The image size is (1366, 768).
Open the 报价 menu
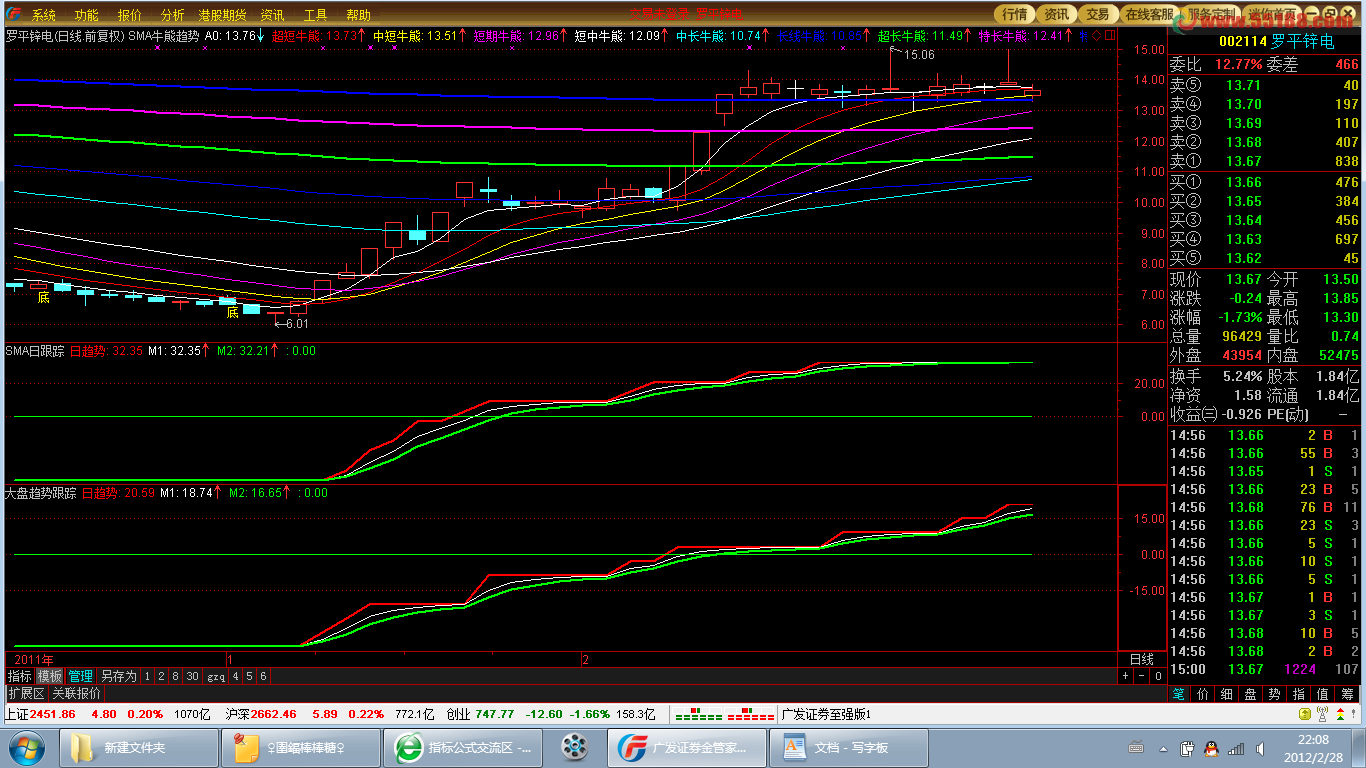click(x=129, y=15)
